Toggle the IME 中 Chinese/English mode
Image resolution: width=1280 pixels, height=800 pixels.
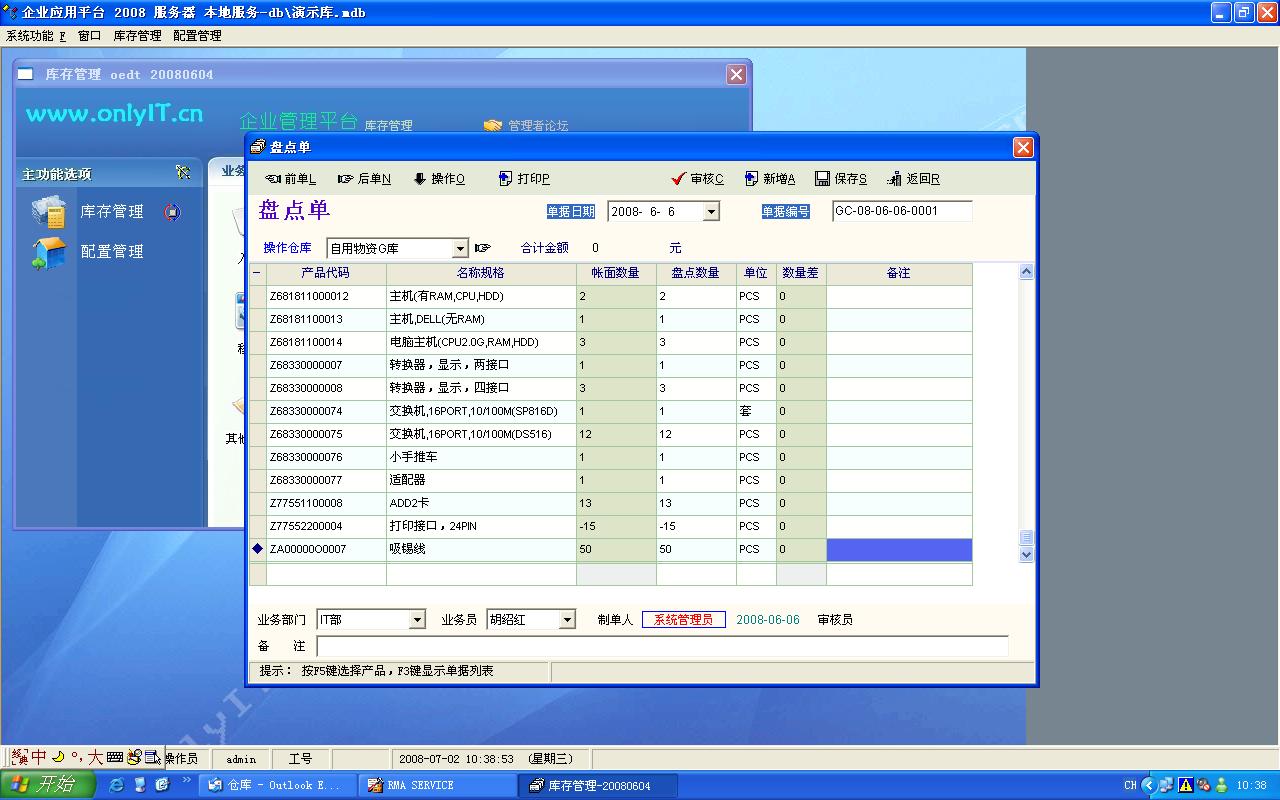[x=39, y=757]
